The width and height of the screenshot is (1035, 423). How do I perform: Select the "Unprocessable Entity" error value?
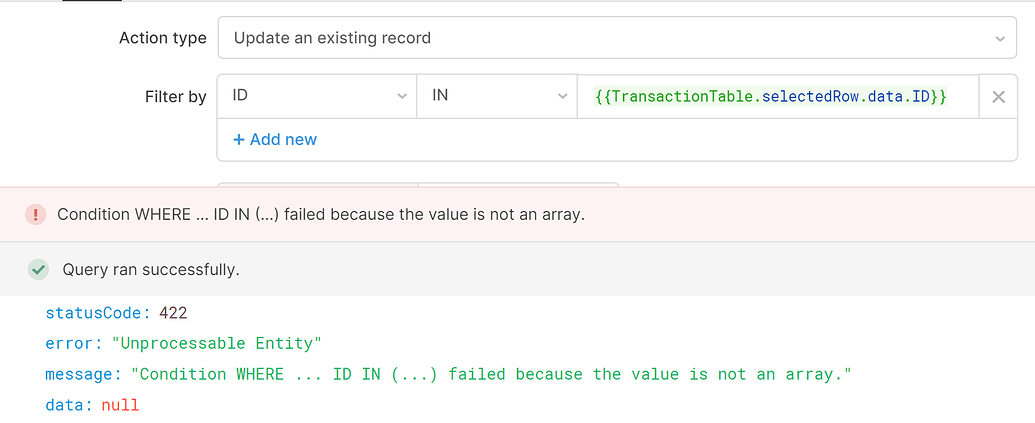[216, 343]
